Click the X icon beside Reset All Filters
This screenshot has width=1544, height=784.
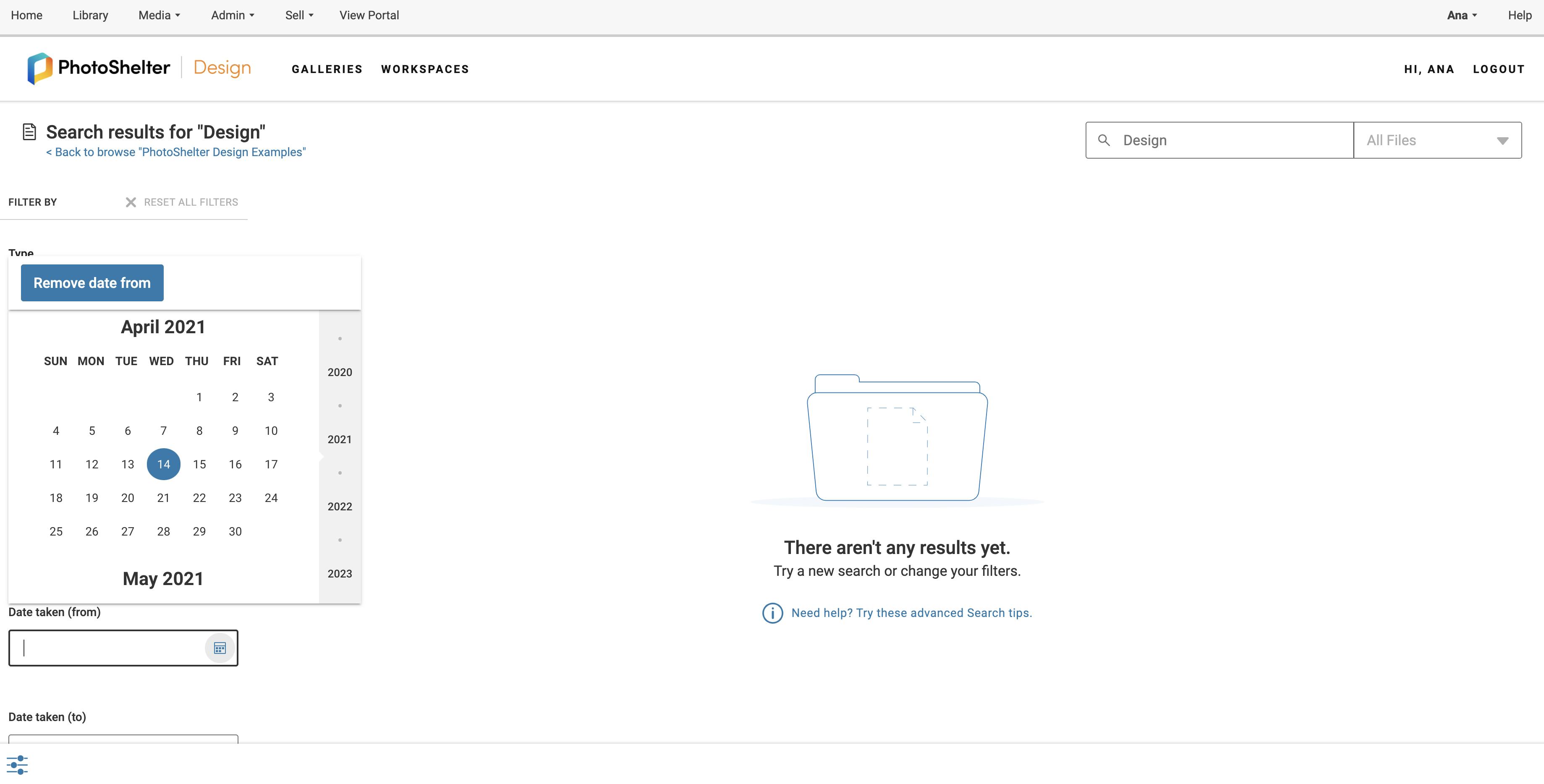click(131, 203)
